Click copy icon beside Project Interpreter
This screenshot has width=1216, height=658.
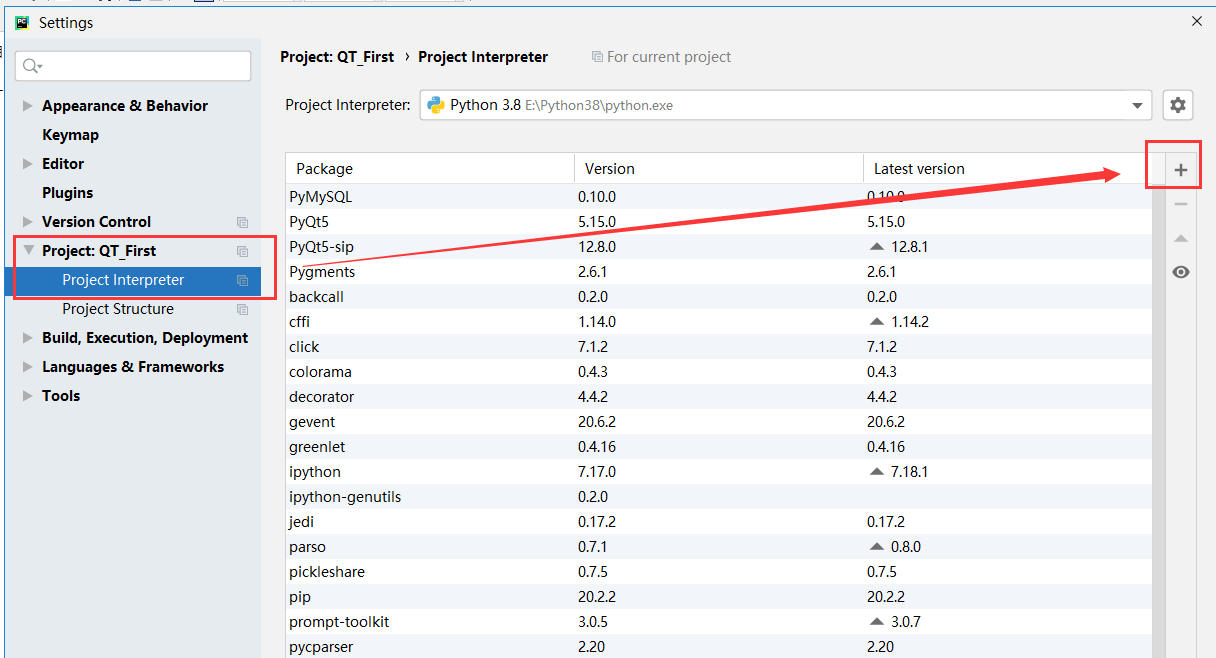pyautogui.click(x=242, y=281)
